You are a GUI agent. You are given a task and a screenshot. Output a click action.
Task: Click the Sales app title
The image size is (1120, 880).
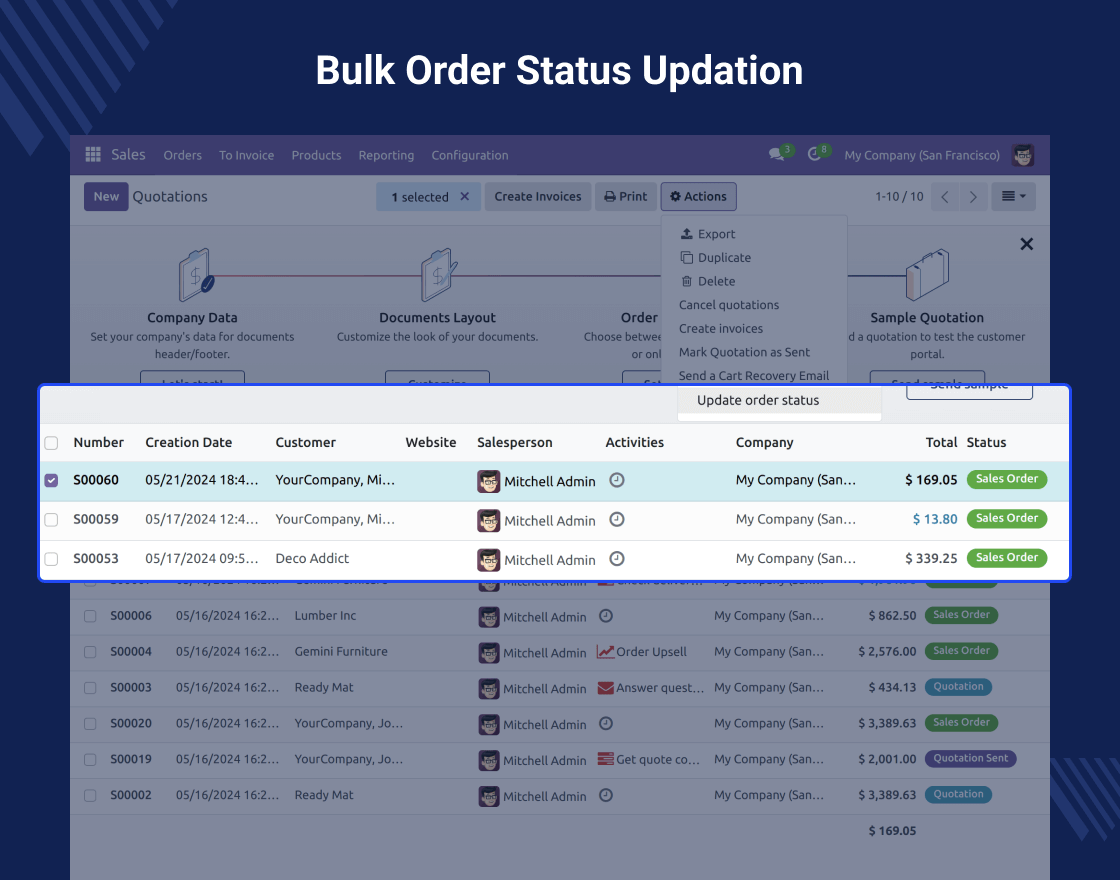pos(128,154)
